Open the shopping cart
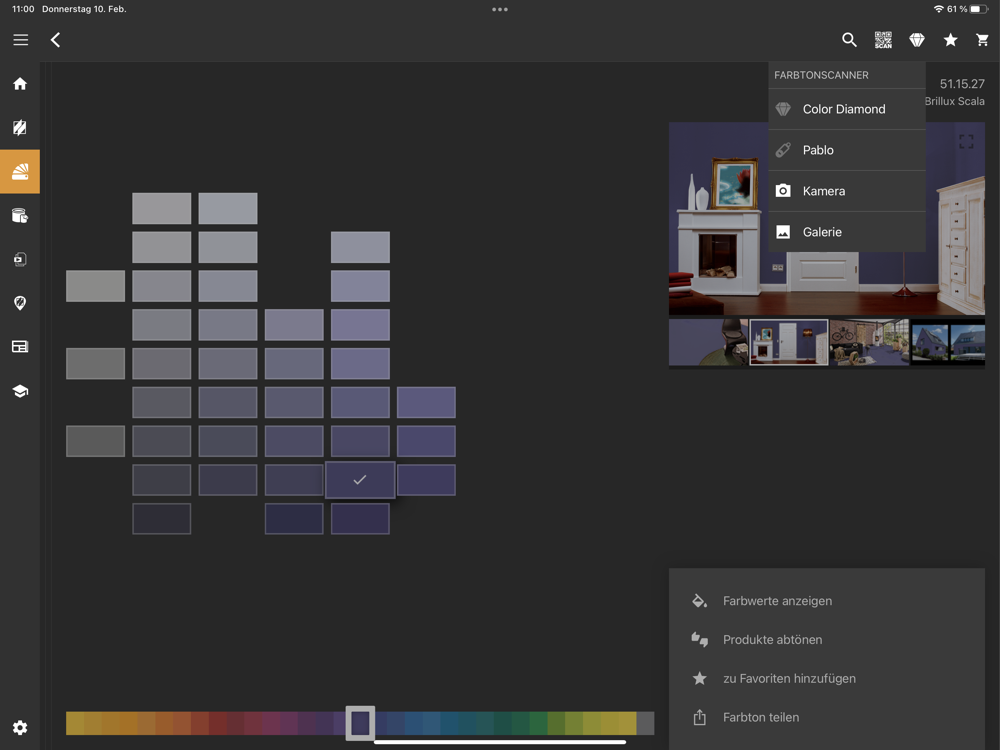 click(982, 40)
